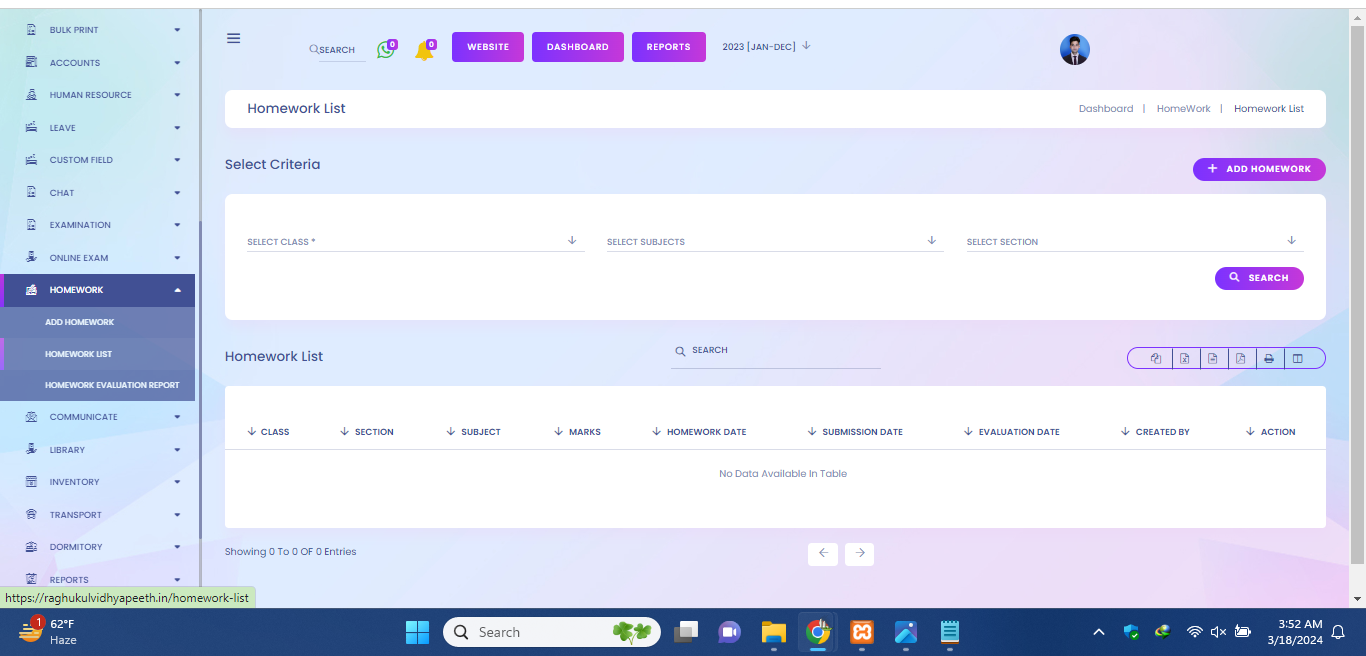This screenshot has height=656, width=1366.
Task: Sort table by Submission Date column
Action: click(861, 432)
